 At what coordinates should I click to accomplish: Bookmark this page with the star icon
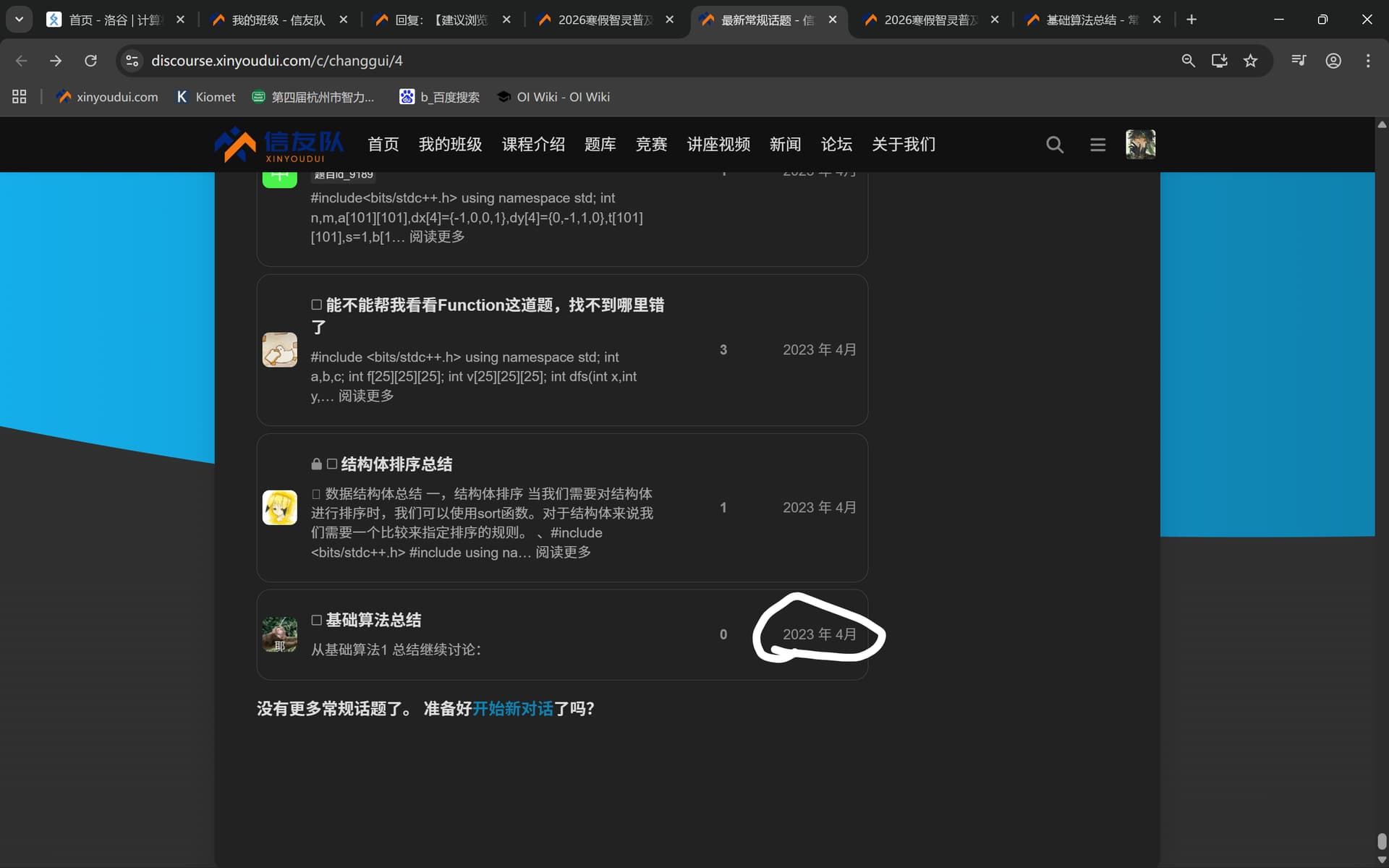pos(1251,61)
